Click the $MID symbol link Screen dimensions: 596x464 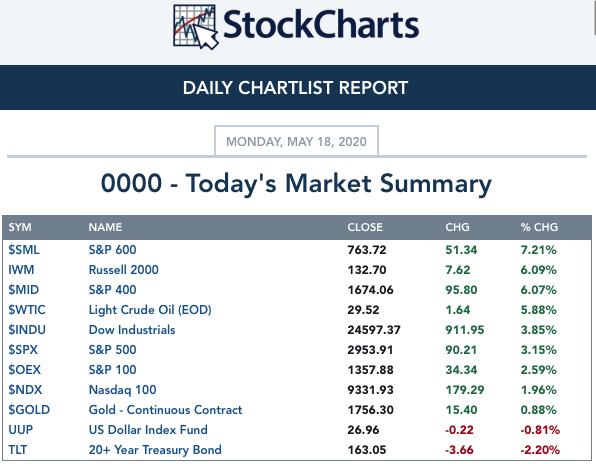pos(24,290)
